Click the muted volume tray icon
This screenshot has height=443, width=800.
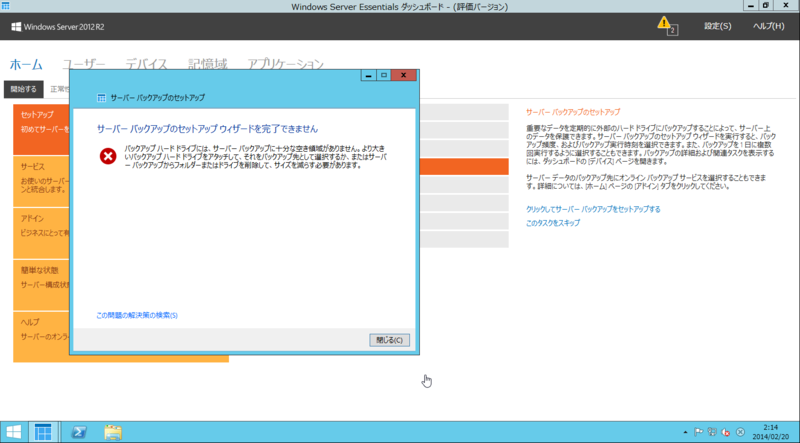(x=726, y=432)
